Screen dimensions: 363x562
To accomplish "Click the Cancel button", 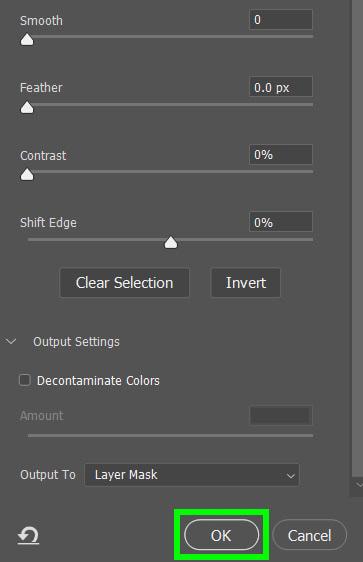I will pos(310,535).
